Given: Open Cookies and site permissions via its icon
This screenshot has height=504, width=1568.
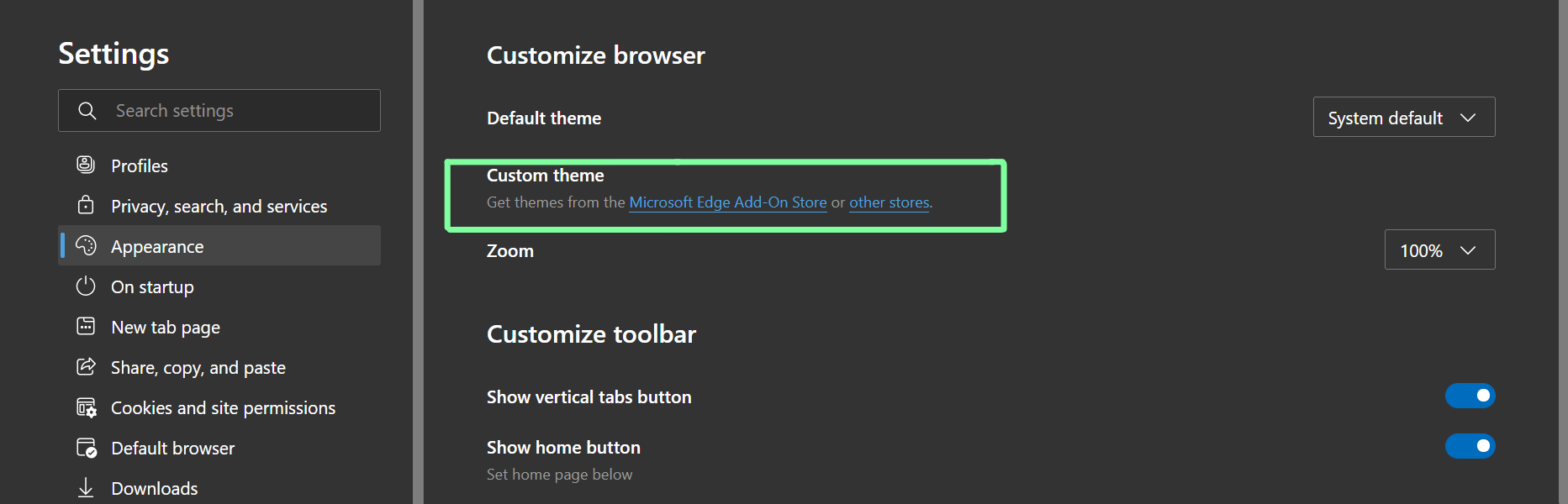Looking at the screenshot, I should (x=86, y=407).
